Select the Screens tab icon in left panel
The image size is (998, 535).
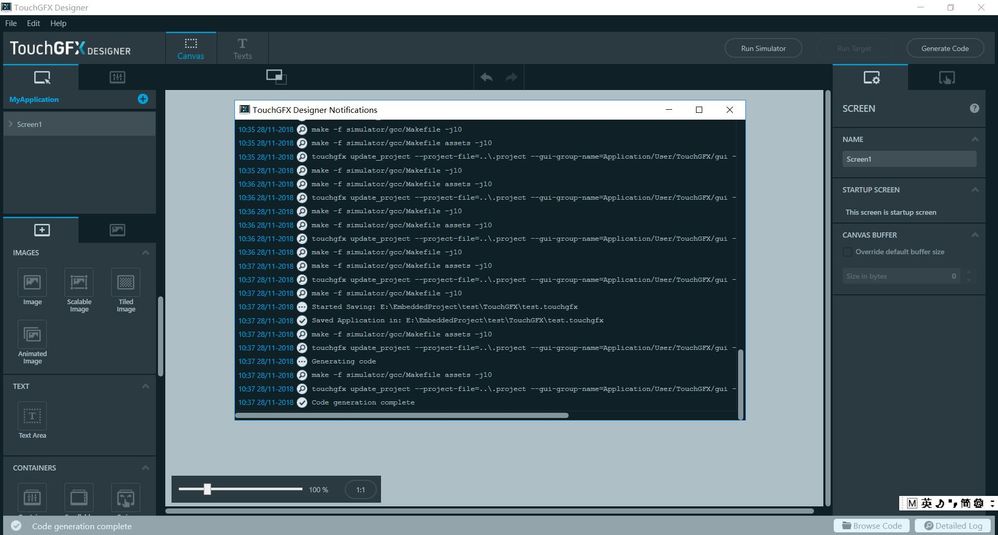41,77
